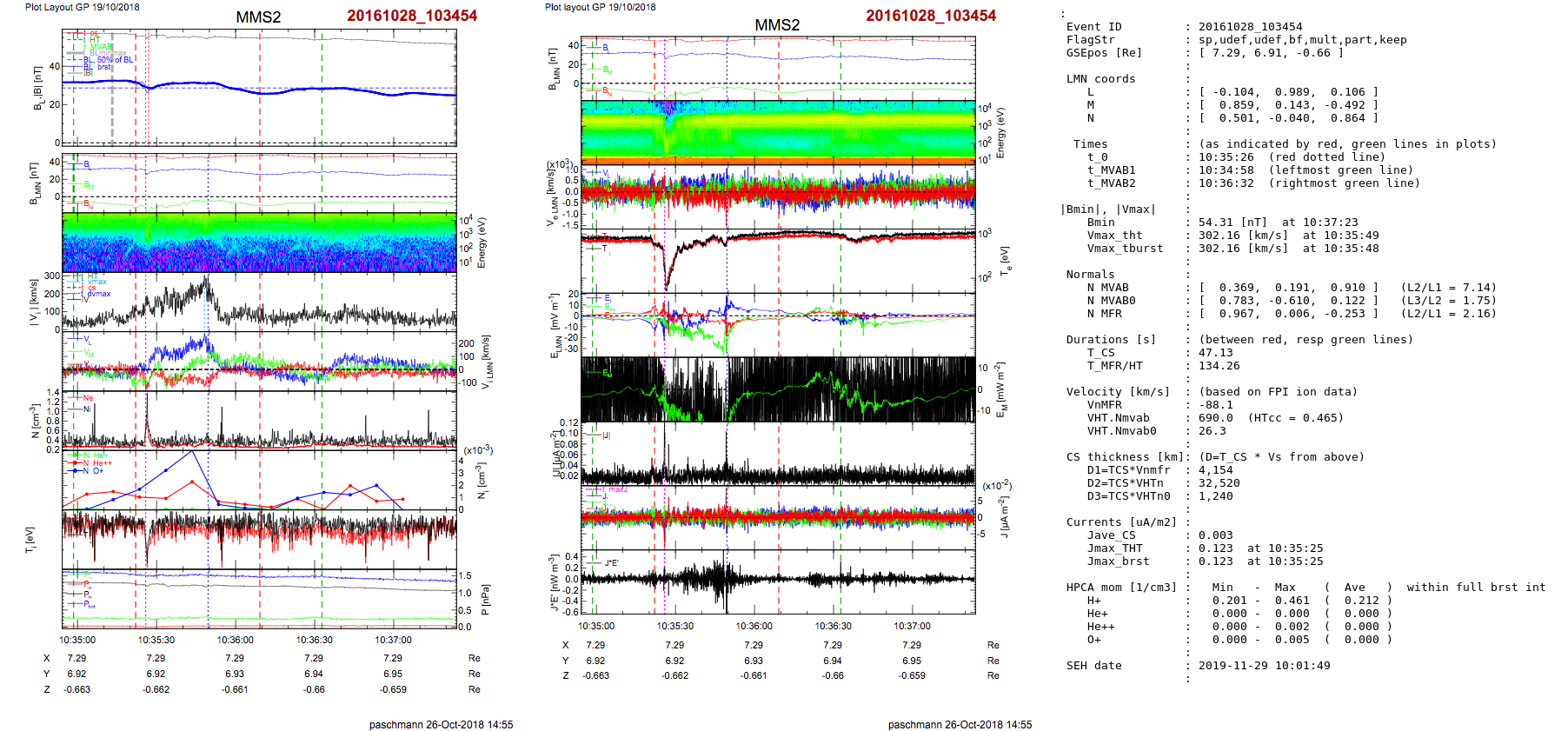Viewport: 1568px width, 731px height.
Task: Click the 10:37:00 time tick under the right plot
Action: [x=912, y=626]
